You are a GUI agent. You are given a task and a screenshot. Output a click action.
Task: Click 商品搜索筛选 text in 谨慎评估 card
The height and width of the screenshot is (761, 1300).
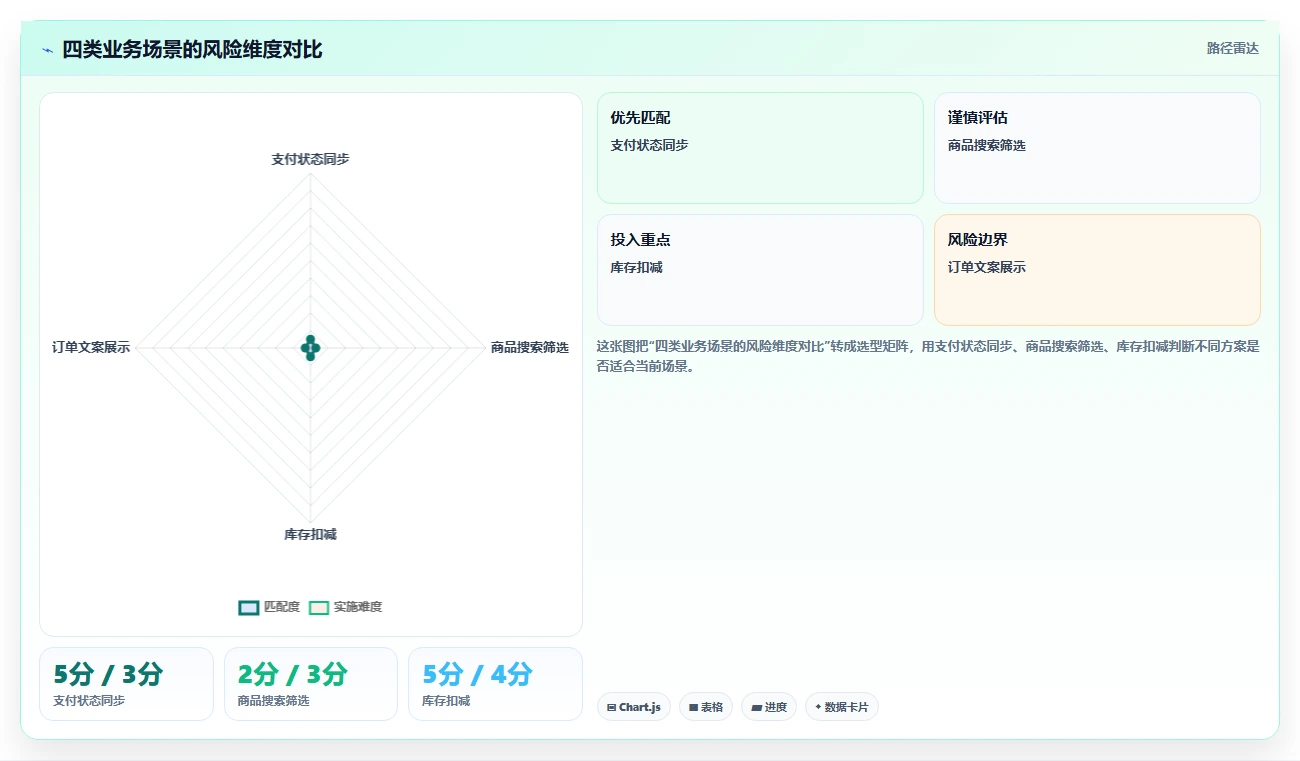tap(987, 145)
